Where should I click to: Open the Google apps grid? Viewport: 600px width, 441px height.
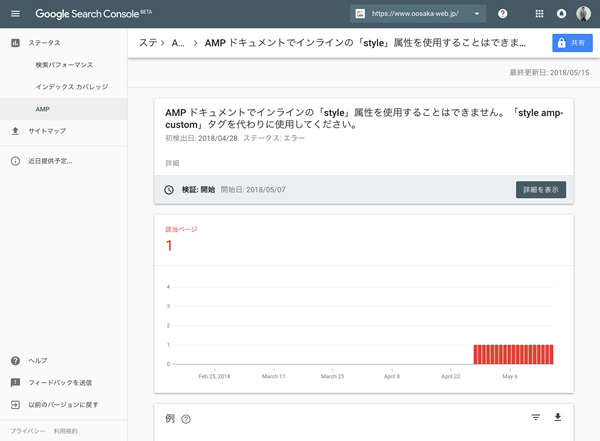point(539,14)
